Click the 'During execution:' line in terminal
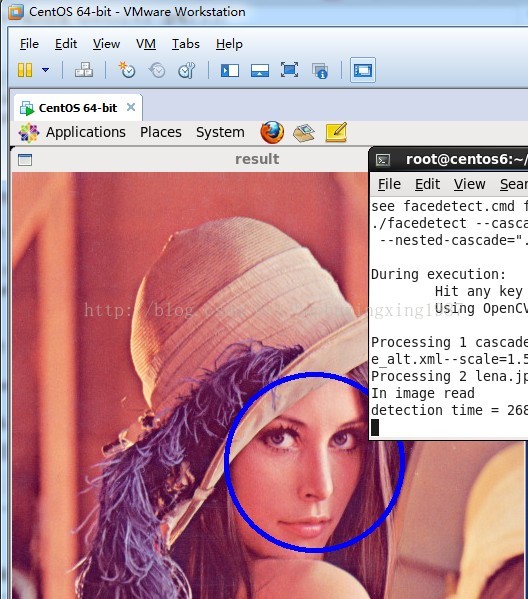The height and width of the screenshot is (599, 528). click(x=439, y=274)
